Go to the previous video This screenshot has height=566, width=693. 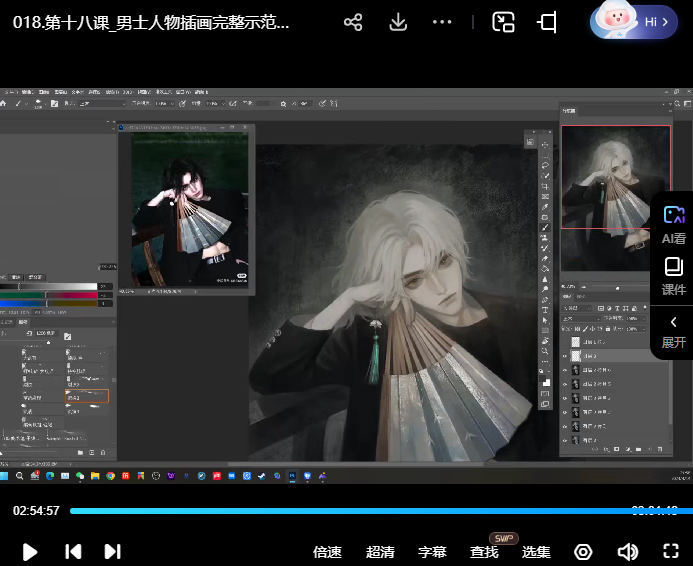tap(73, 551)
